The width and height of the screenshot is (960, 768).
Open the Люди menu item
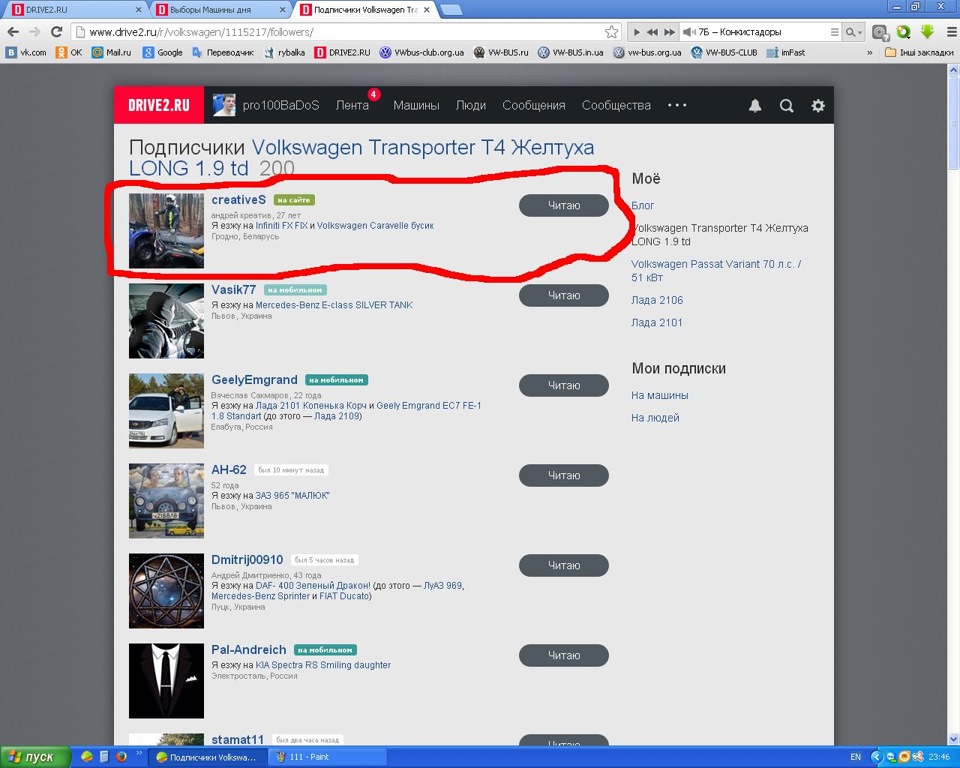tap(471, 105)
